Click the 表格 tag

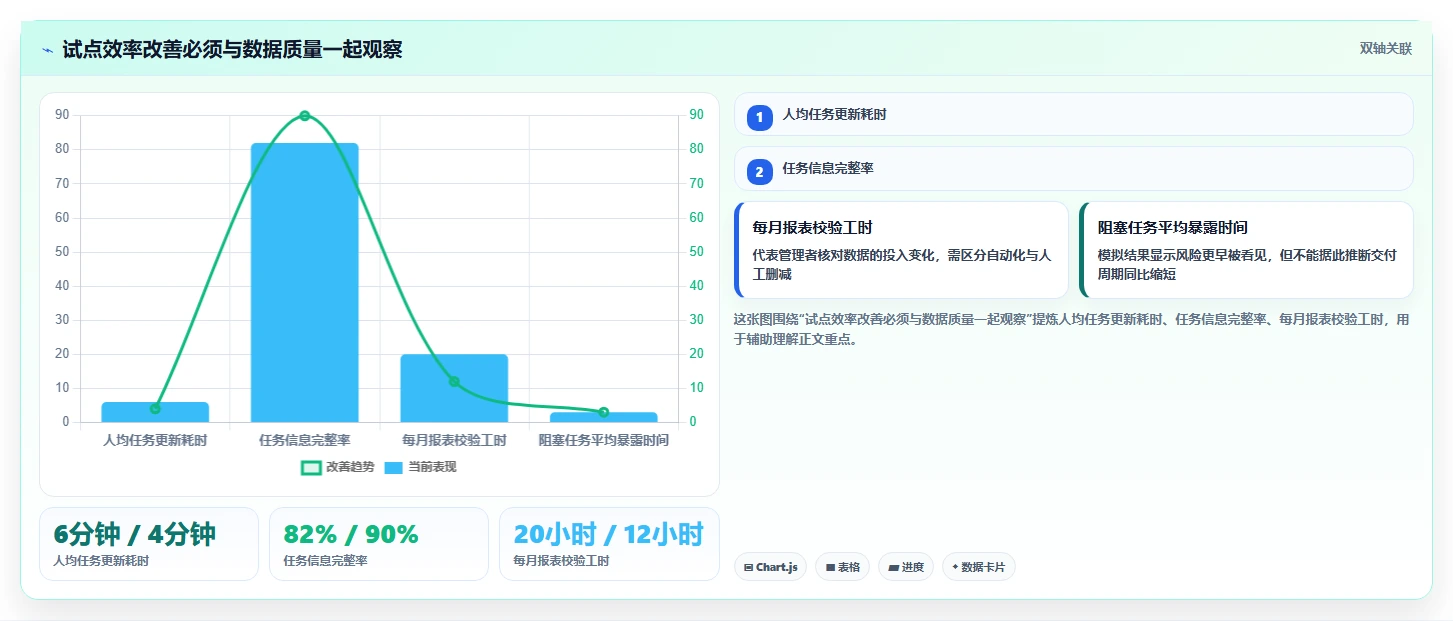[x=843, y=567]
